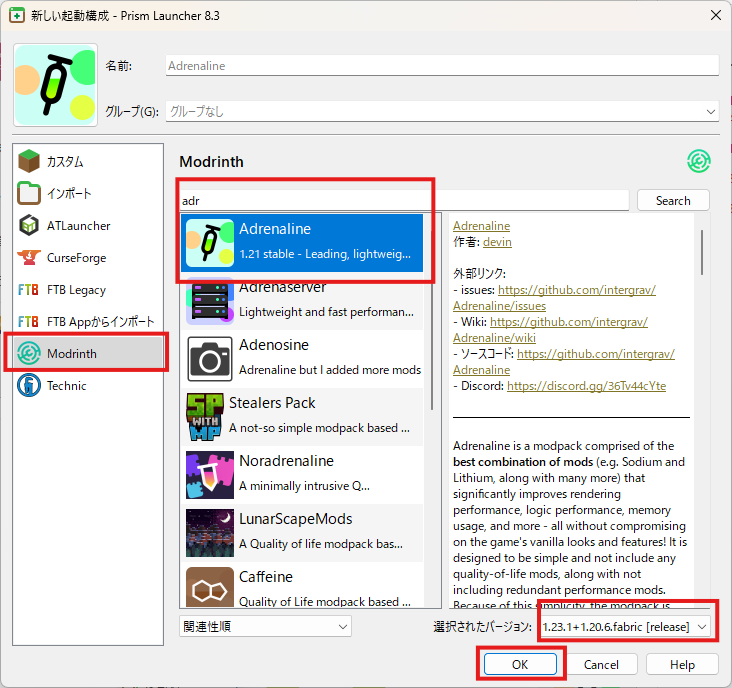Close the 新しい起動構成 dialog
This screenshot has width=732, height=688.
coord(716,15)
